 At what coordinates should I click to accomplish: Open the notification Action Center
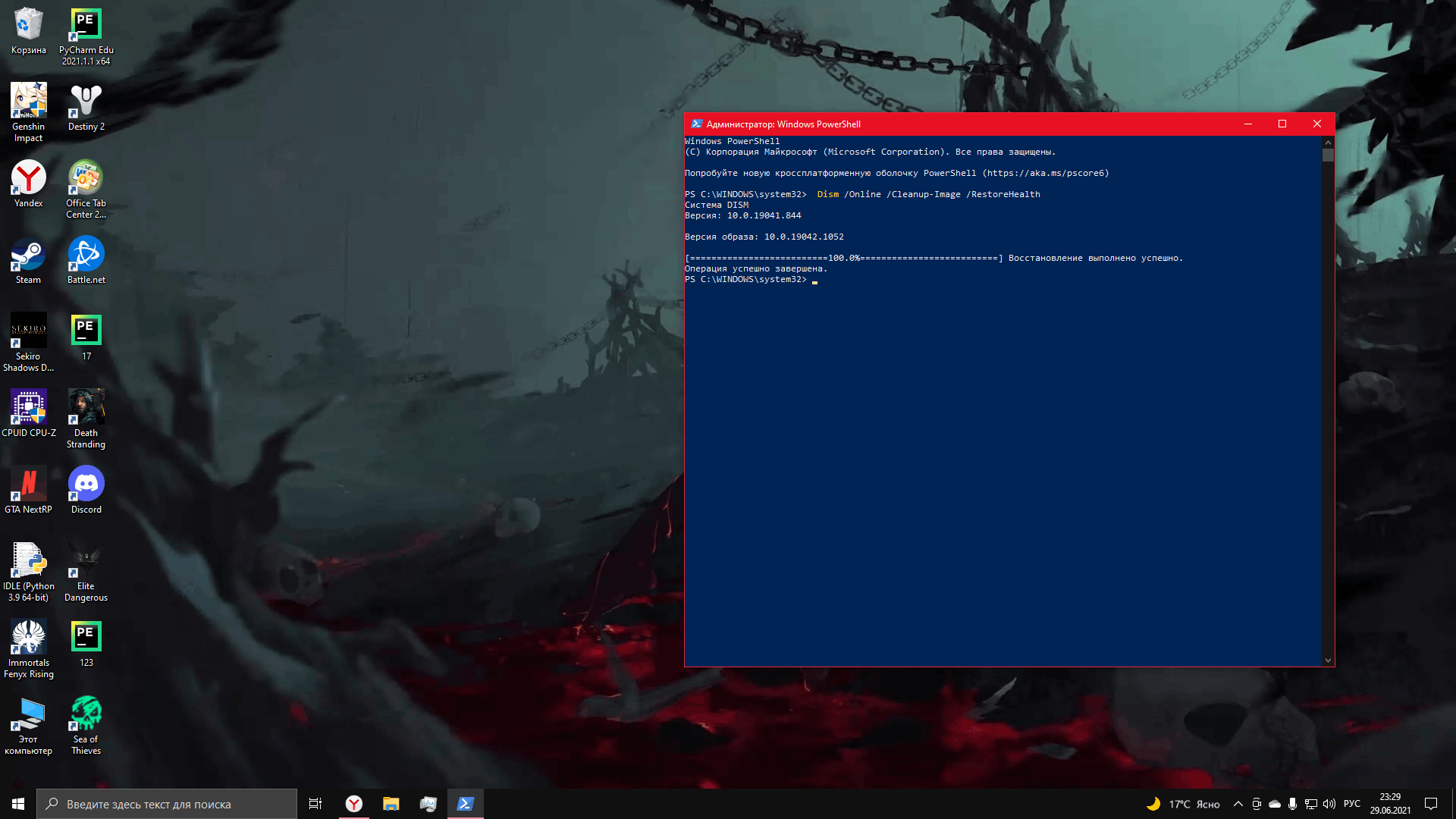[1431, 804]
